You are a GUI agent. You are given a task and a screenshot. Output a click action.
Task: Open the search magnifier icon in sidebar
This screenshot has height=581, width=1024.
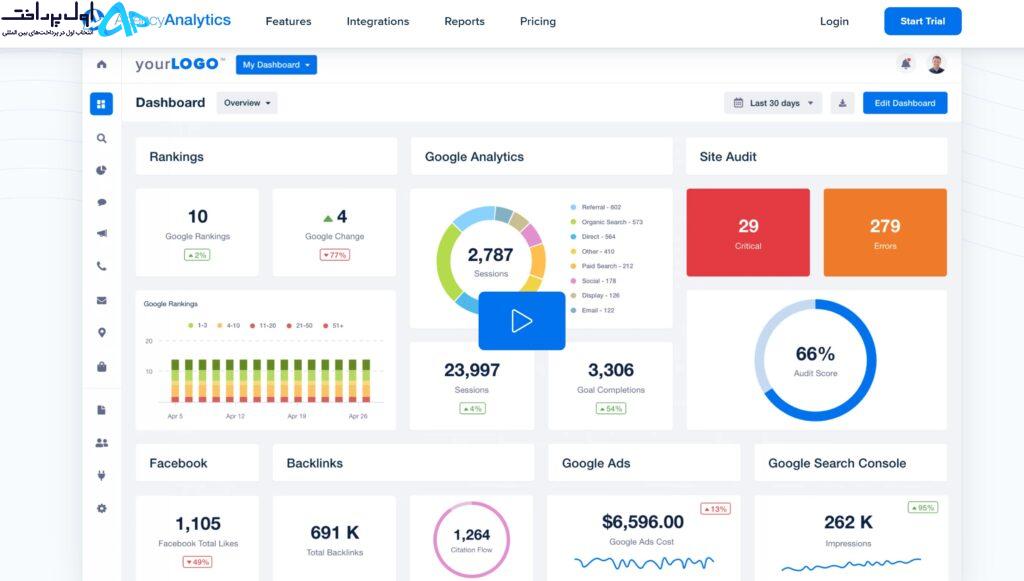[101, 138]
